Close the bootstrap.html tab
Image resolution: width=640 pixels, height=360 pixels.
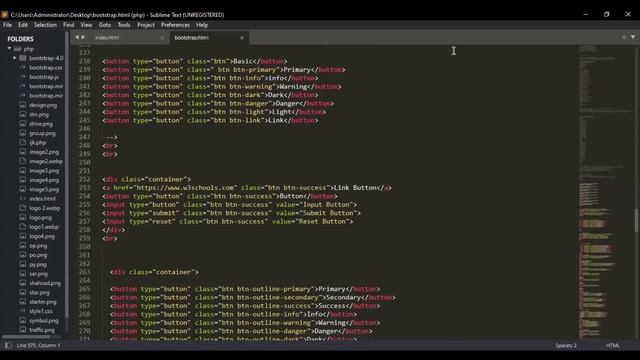coord(242,38)
